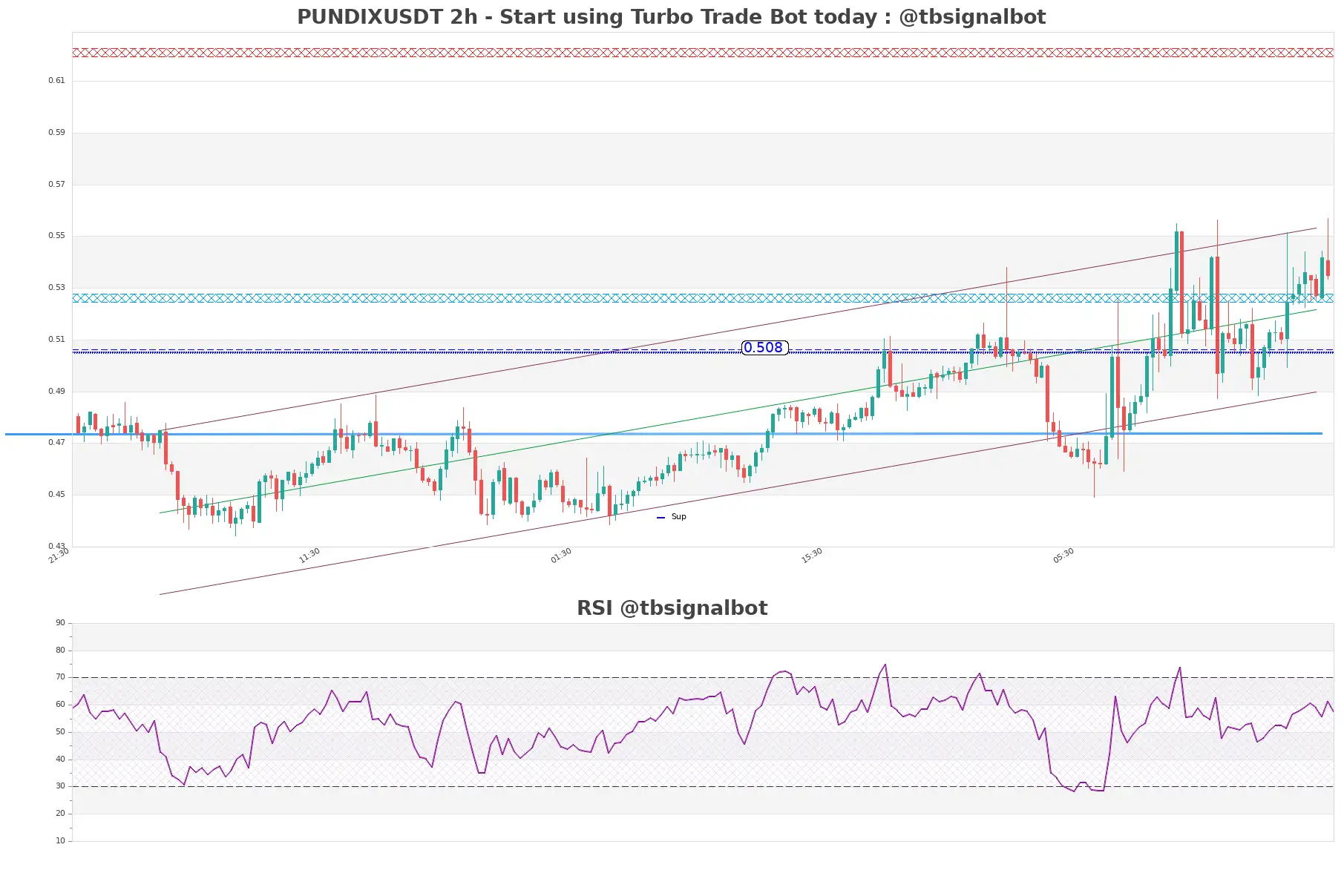The image size is (1344, 896).
Task: Click the 05:30 time axis label
Action: [x=1063, y=556]
